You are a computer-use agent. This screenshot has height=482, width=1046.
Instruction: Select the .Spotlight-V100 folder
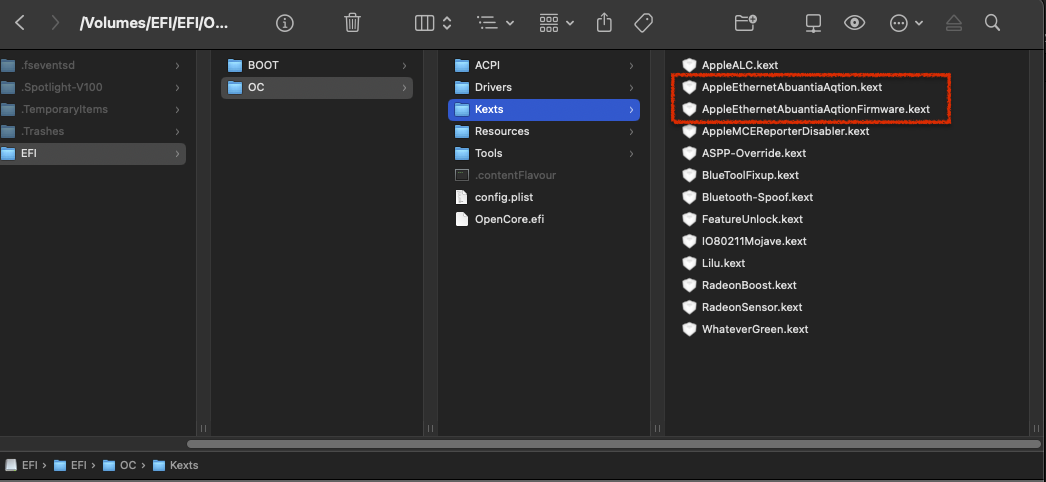(x=92, y=87)
